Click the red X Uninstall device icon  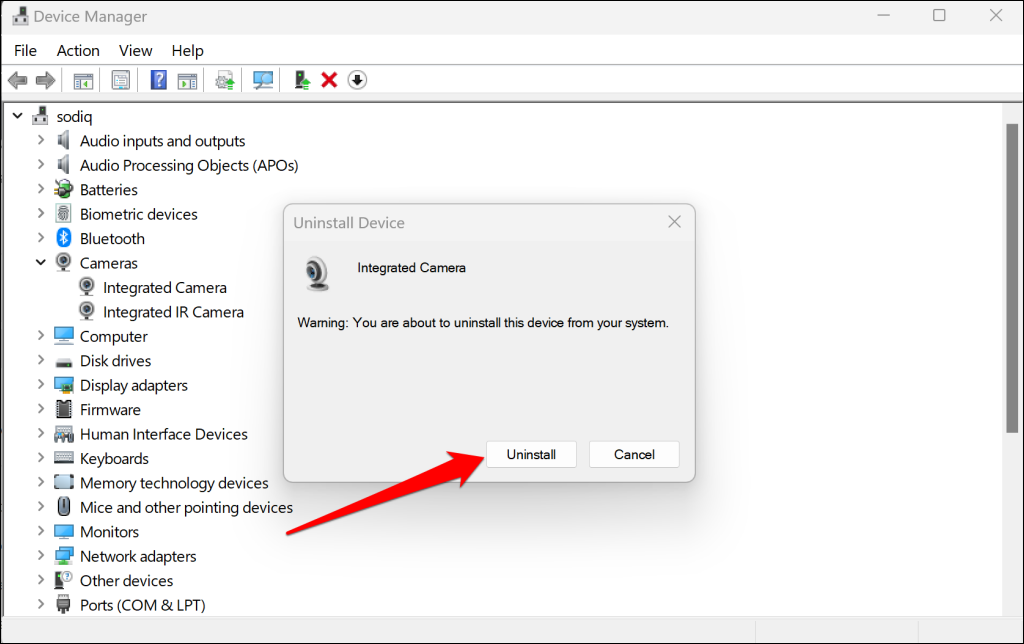click(329, 80)
